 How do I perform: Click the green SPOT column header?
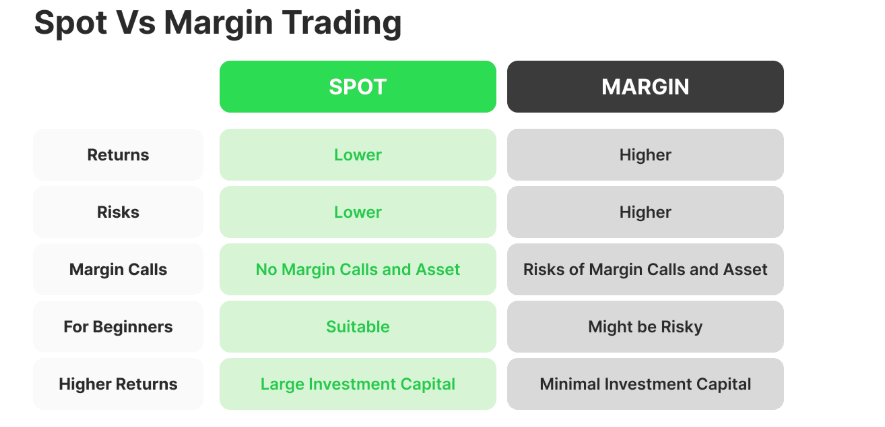point(357,87)
